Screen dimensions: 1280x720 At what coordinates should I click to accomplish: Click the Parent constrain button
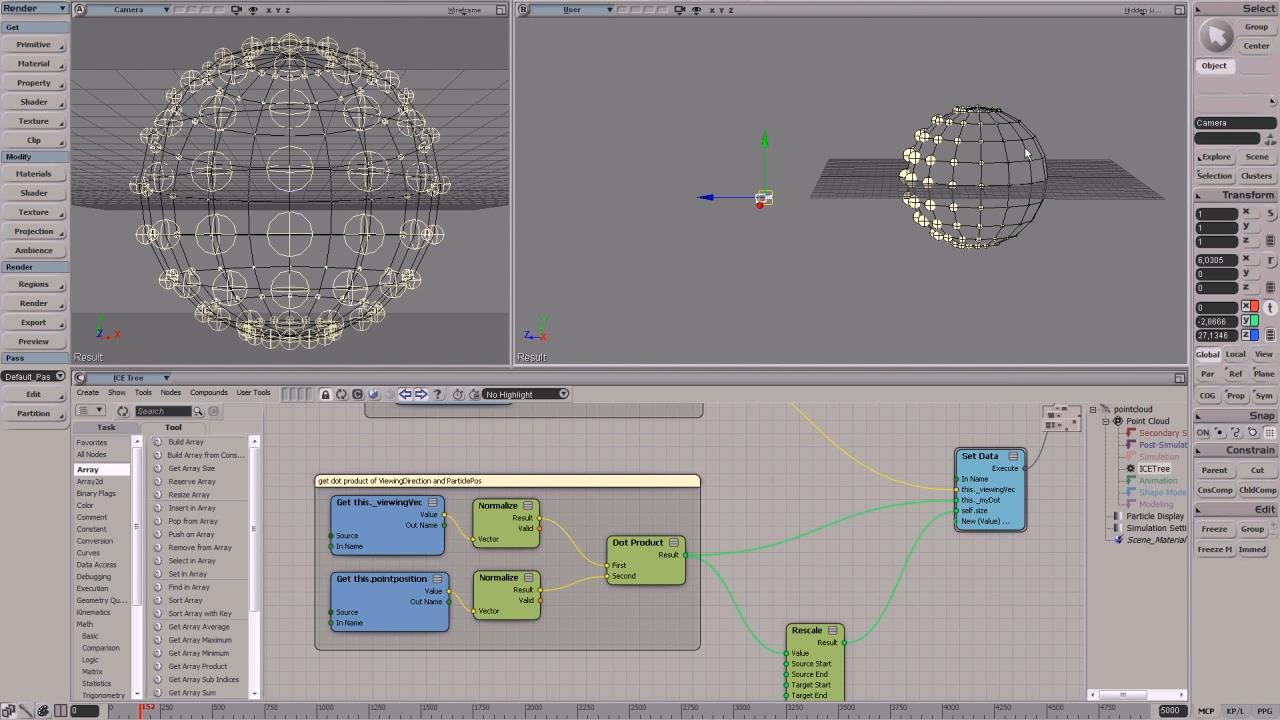(x=1214, y=471)
